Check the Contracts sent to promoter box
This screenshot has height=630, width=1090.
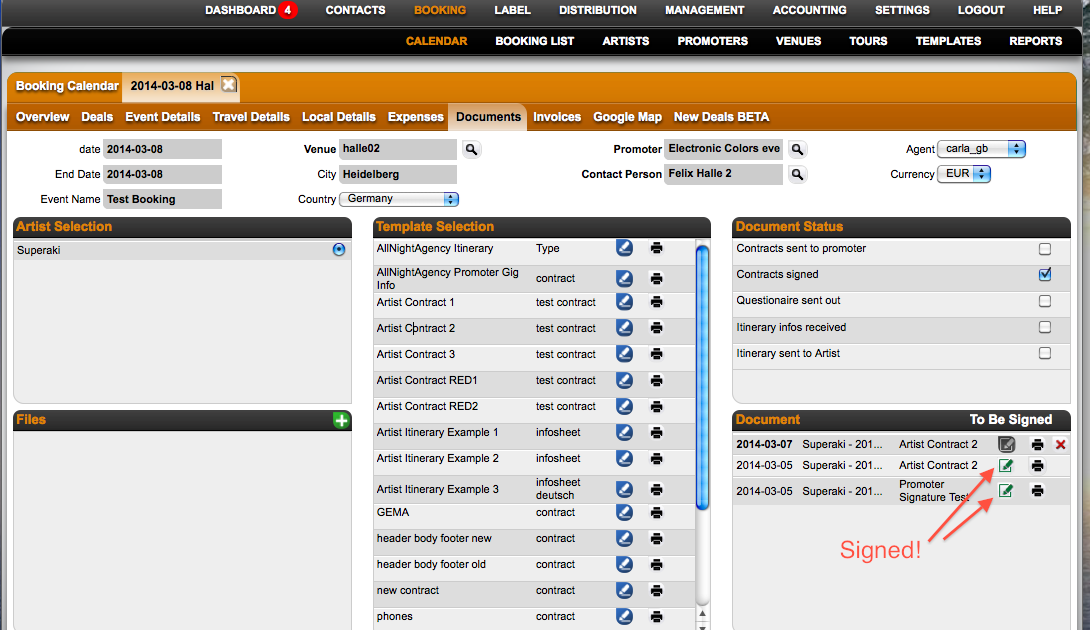(x=1045, y=249)
